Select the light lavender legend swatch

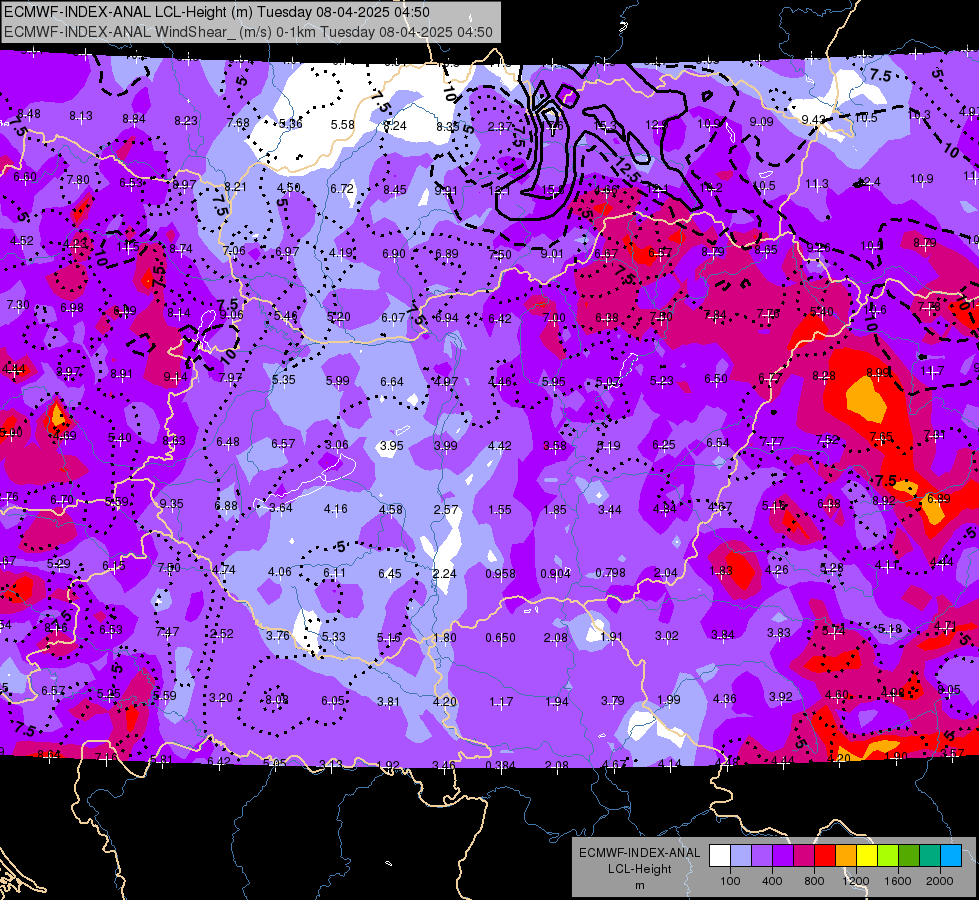tap(741, 856)
